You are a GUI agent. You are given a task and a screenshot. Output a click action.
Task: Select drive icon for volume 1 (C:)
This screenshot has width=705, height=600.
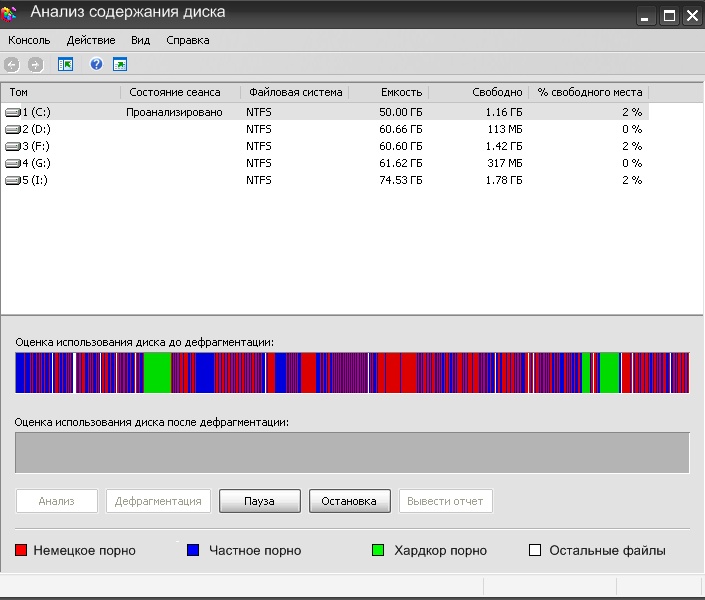(13, 112)
